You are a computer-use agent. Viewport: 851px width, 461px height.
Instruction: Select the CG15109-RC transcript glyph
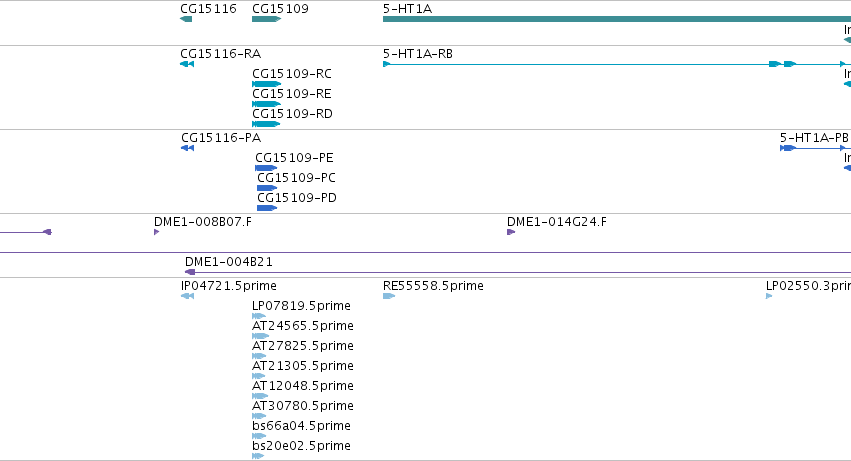tap(266, 84)
